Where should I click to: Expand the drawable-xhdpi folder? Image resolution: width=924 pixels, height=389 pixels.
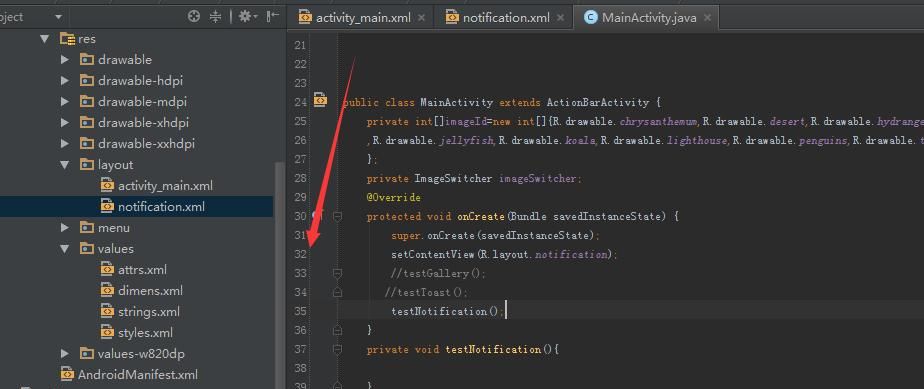(x=65, y=123)
